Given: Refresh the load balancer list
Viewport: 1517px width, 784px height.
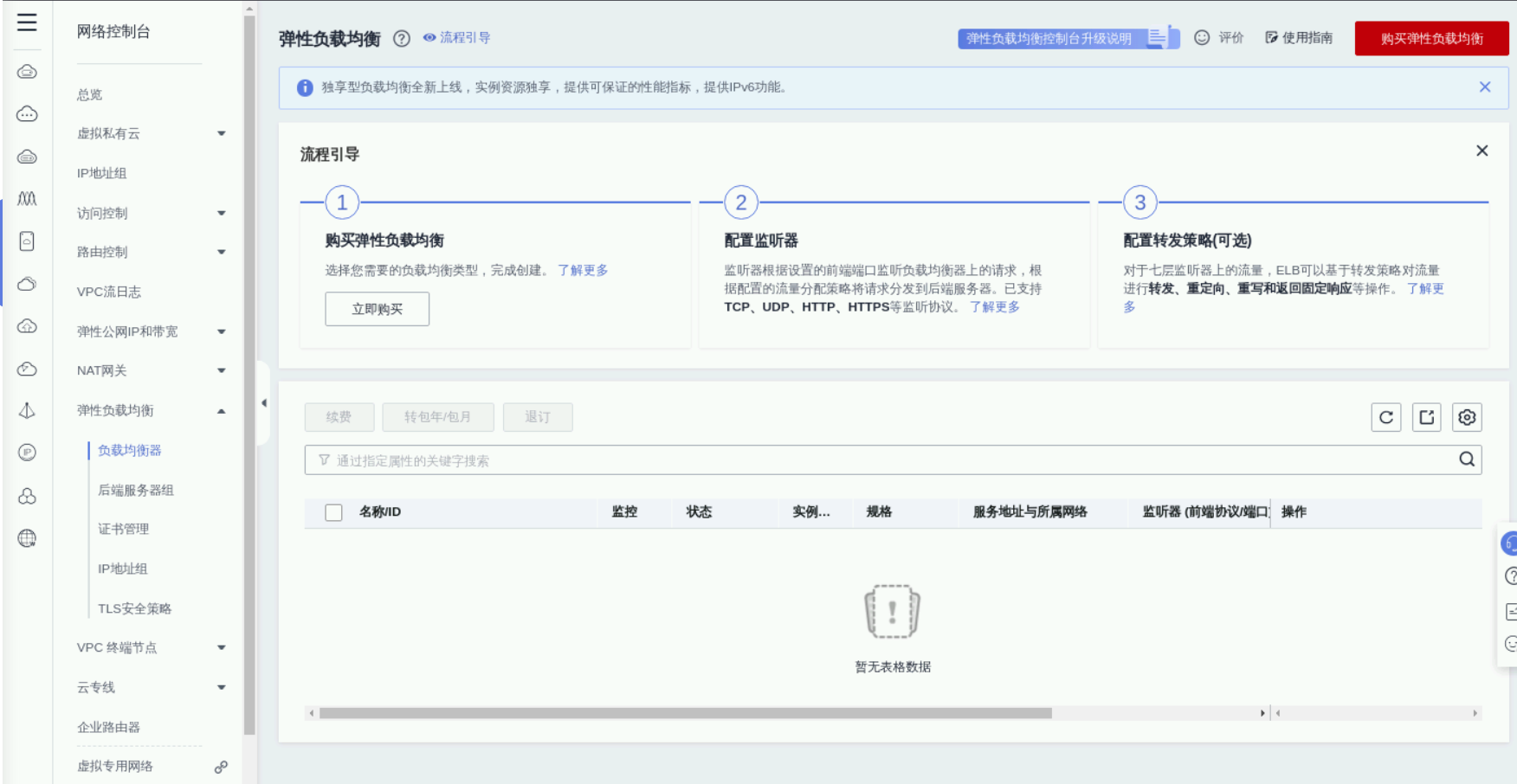Looking at the screenshot, I should [x=1386, y=417].
